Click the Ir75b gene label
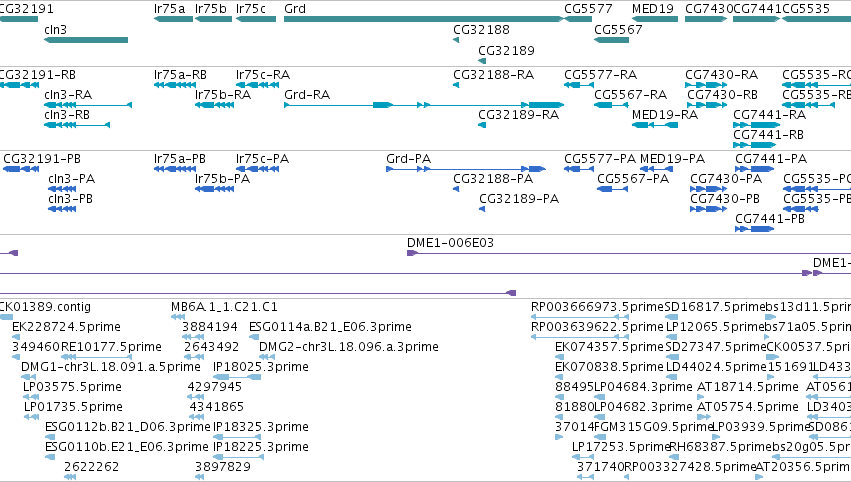 [211, 9]
